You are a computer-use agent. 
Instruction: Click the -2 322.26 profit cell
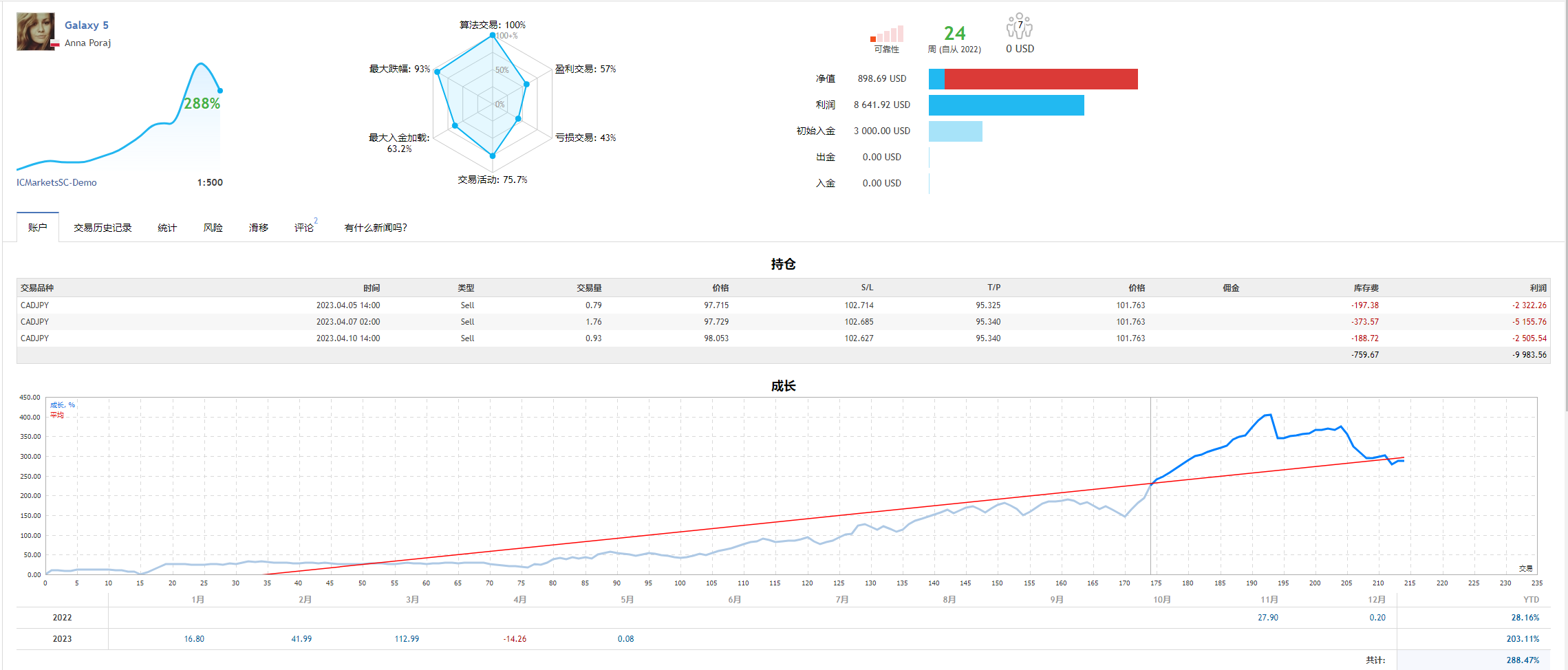point(1529,305)
